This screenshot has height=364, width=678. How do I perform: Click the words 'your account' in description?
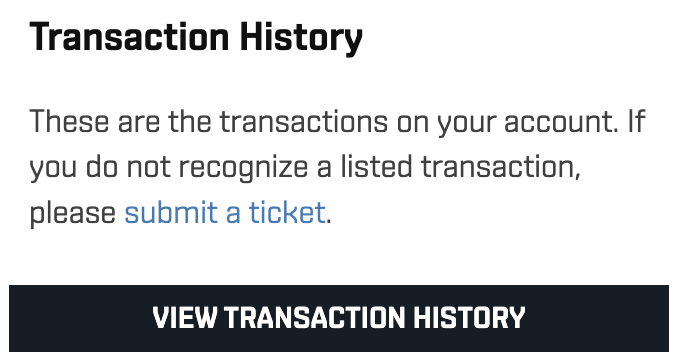click(x=526, y=123)
